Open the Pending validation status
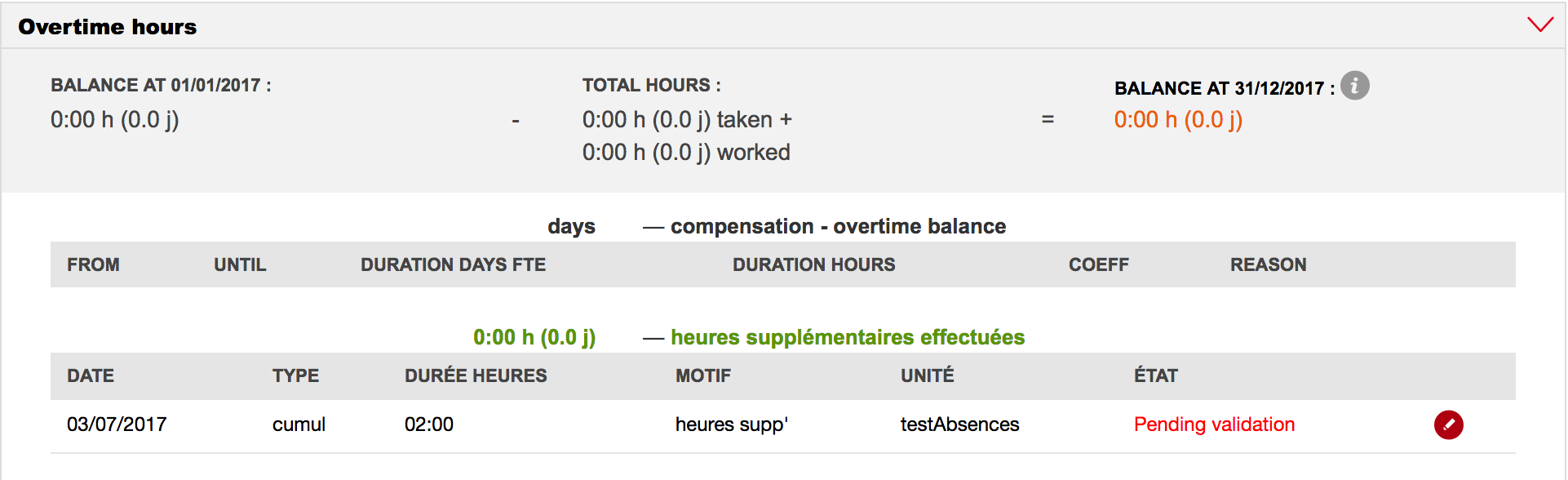Image resolution: width=1568 pixels, height=480 pixels. click(1214, 424)
